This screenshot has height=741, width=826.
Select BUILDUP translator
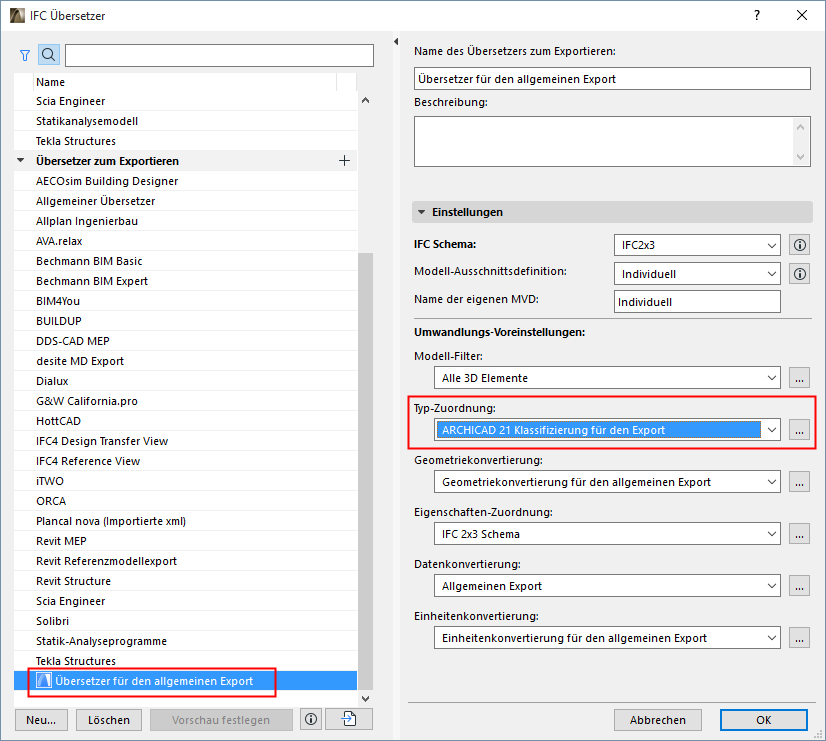185,321
